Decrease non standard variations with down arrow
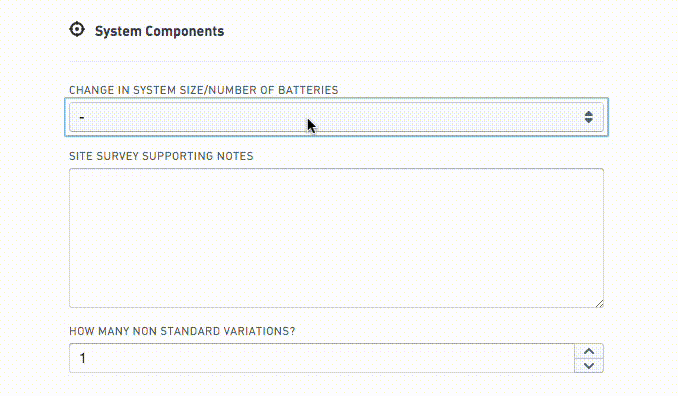The width and height of the screenshot is (678, 396). click(589, 366)
